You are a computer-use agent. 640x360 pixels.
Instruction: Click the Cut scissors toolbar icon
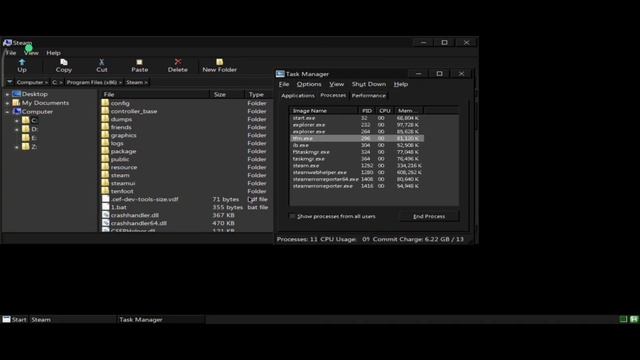click(x=102, y=62)
